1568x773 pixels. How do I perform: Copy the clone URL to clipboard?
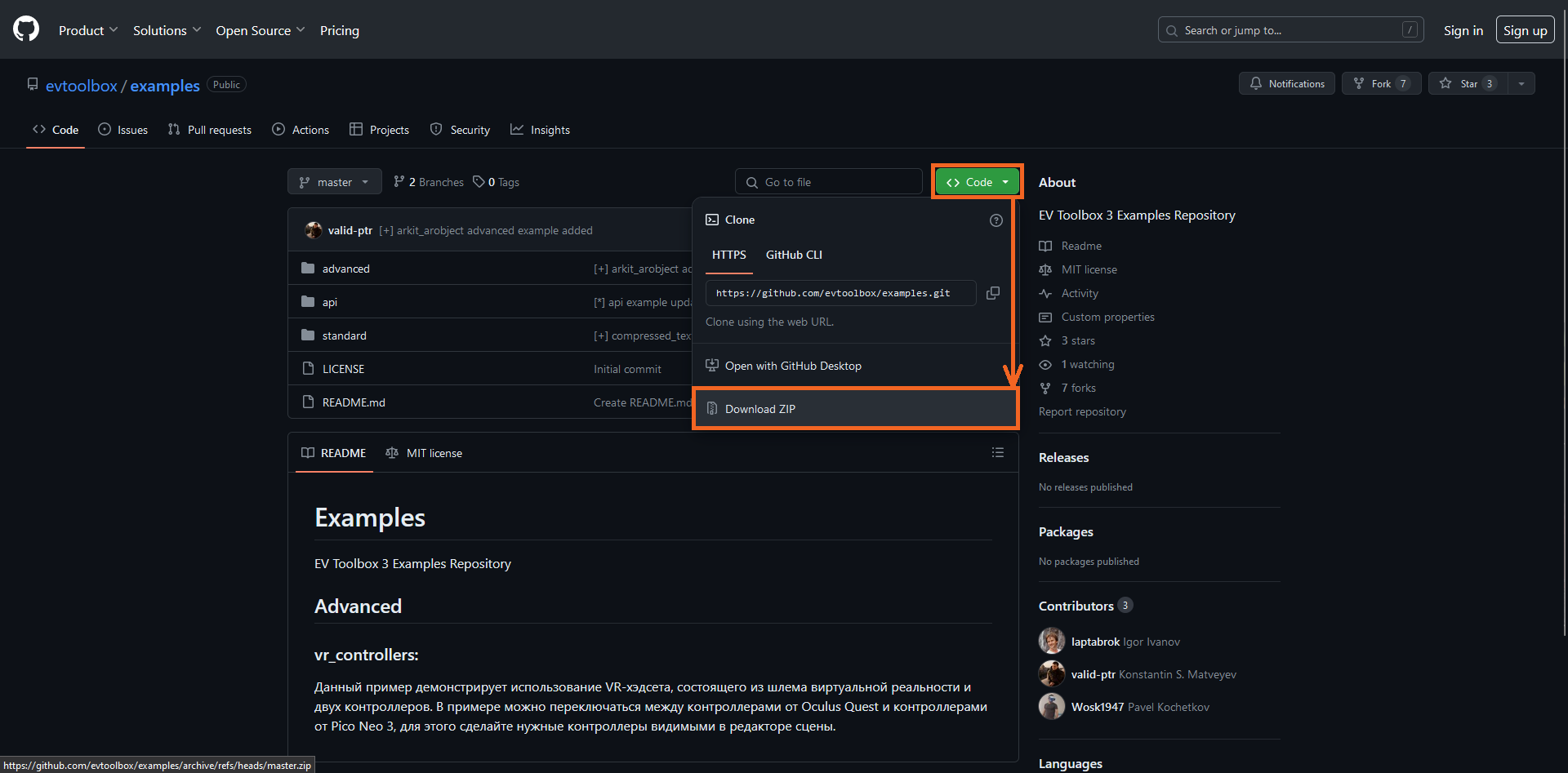coord(993,293)
